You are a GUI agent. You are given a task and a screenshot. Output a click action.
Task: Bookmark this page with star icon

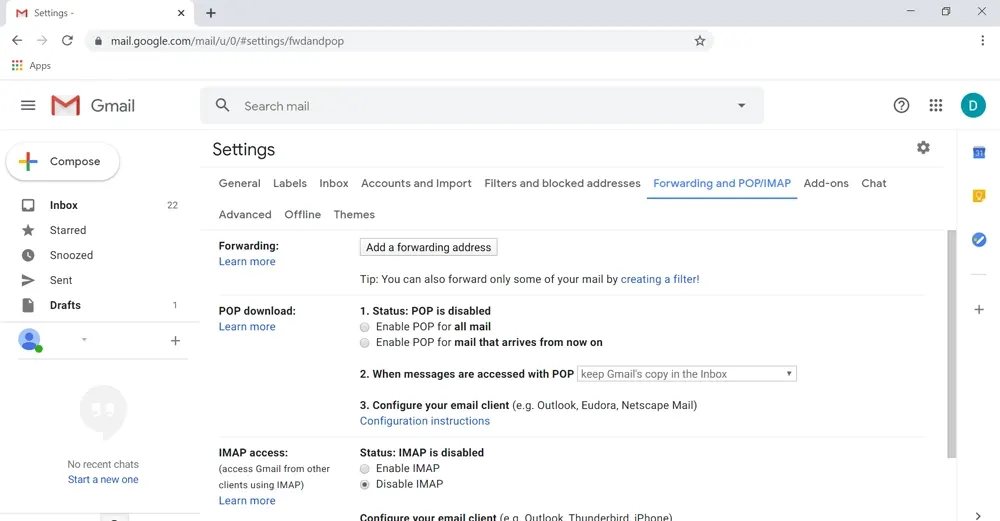click(700, 41)
